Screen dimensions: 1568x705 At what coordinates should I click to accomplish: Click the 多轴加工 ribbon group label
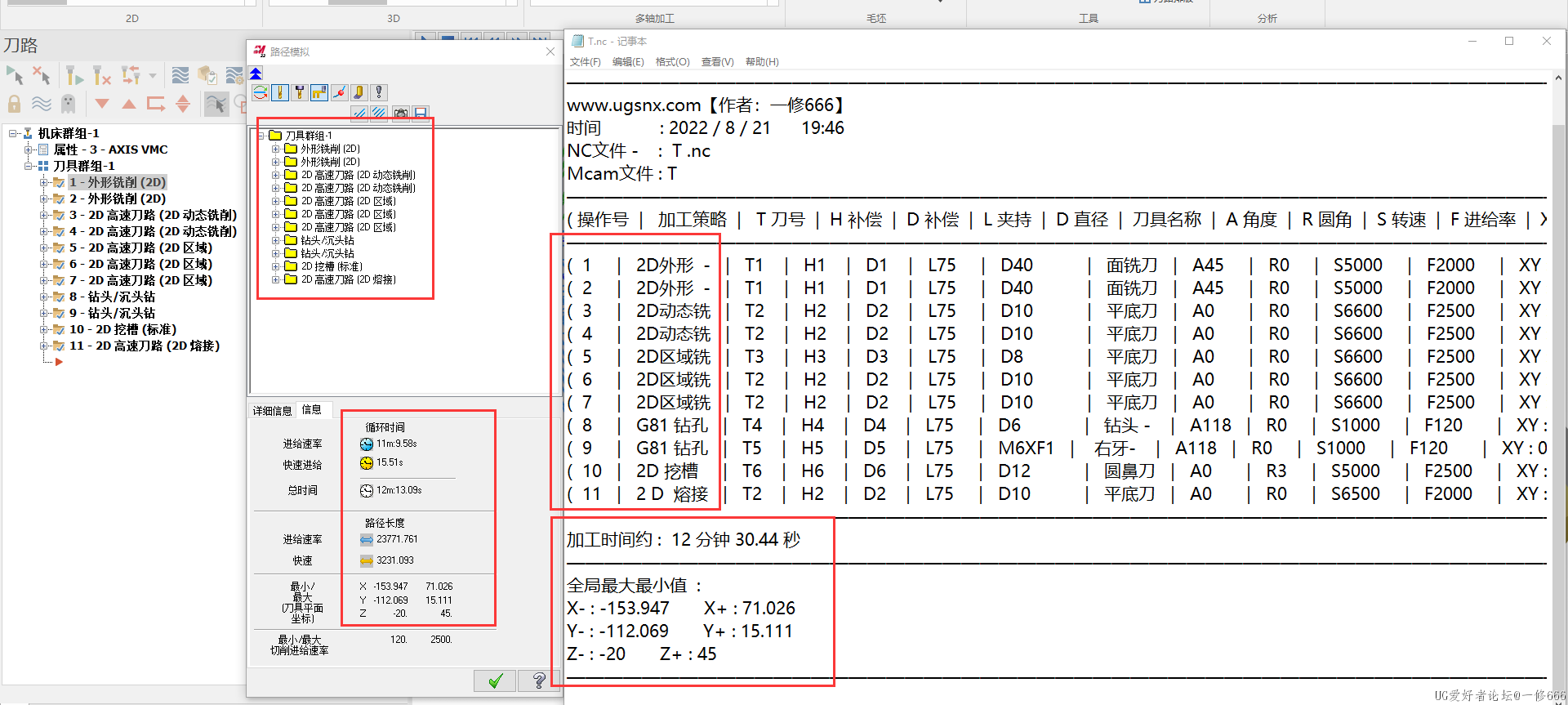coord(655,18)
